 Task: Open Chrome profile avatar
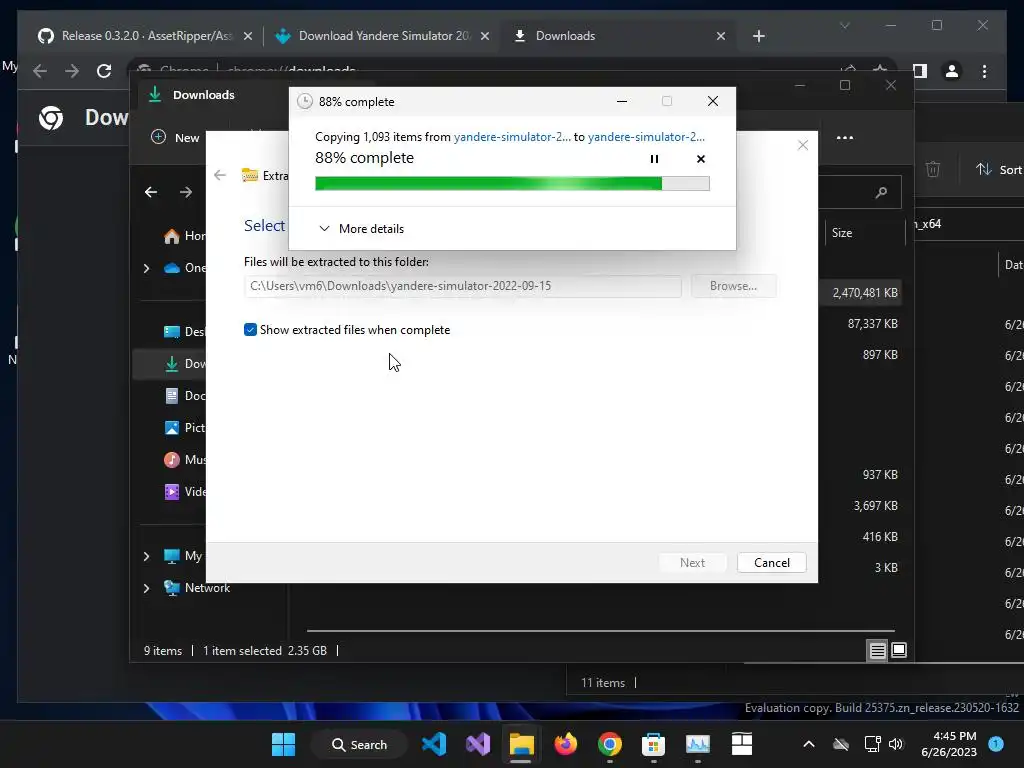[x=952, y=71]
